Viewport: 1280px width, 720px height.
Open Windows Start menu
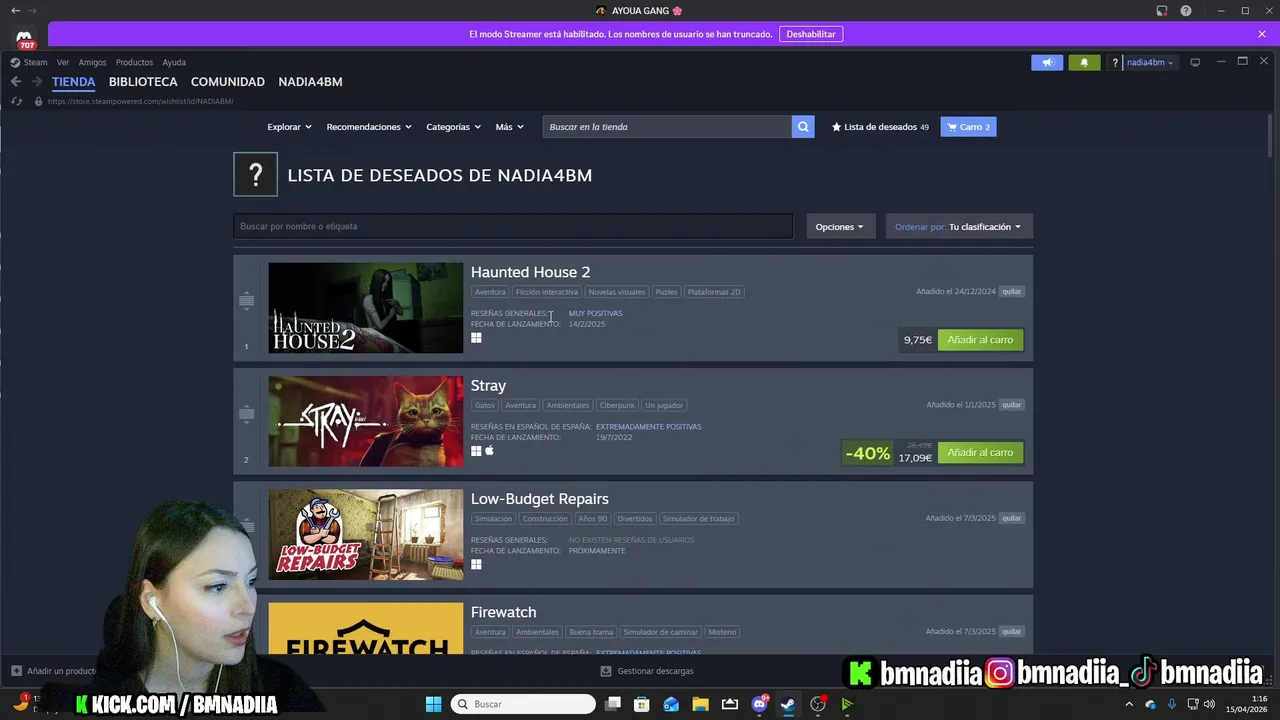coord(433,704)
